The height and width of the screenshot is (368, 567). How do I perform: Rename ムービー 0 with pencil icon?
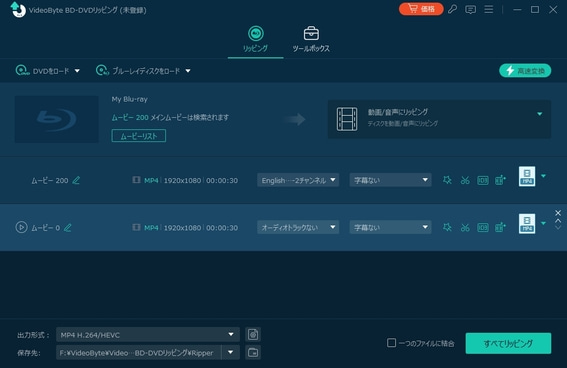[68, 227]
